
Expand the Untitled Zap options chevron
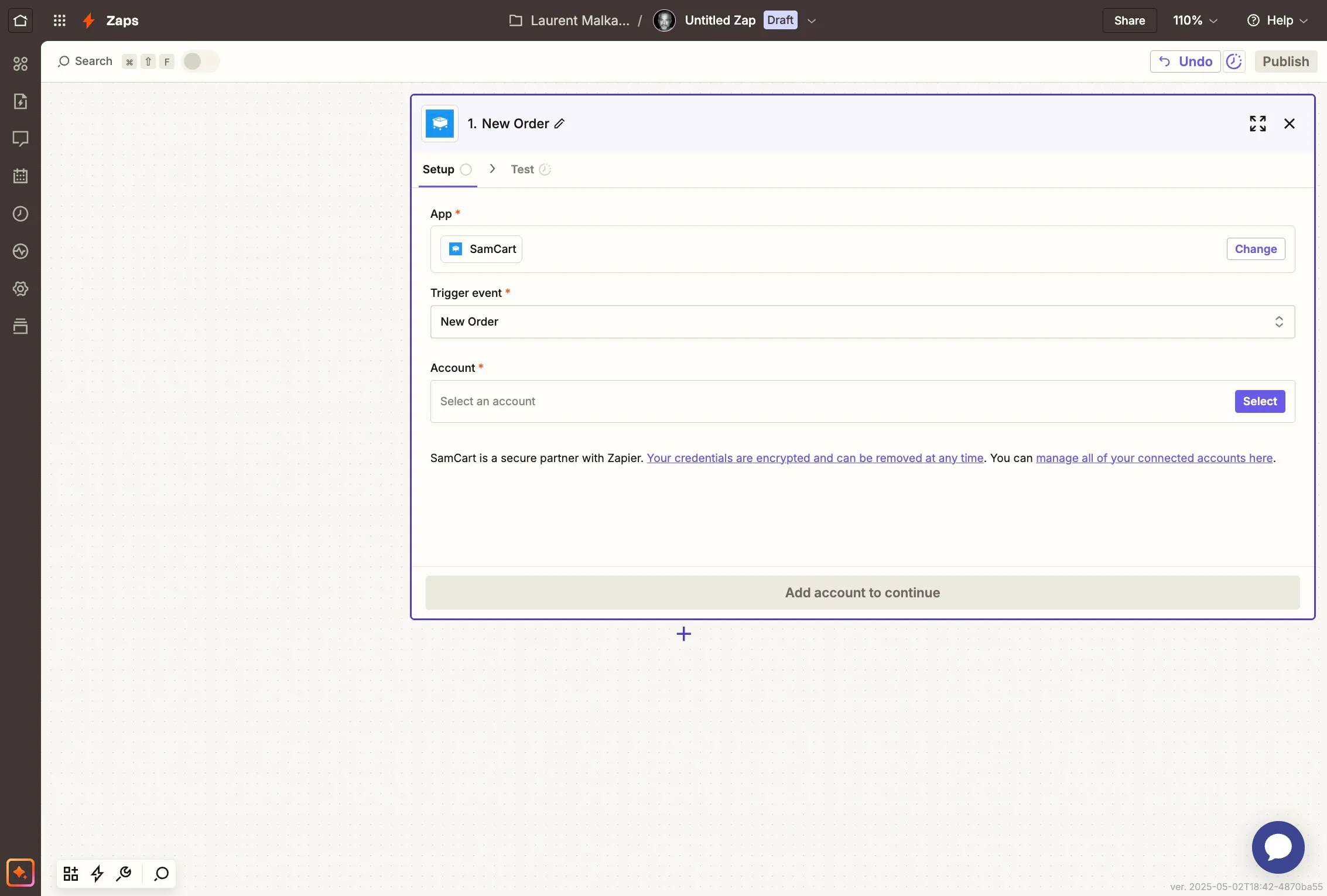811,20
